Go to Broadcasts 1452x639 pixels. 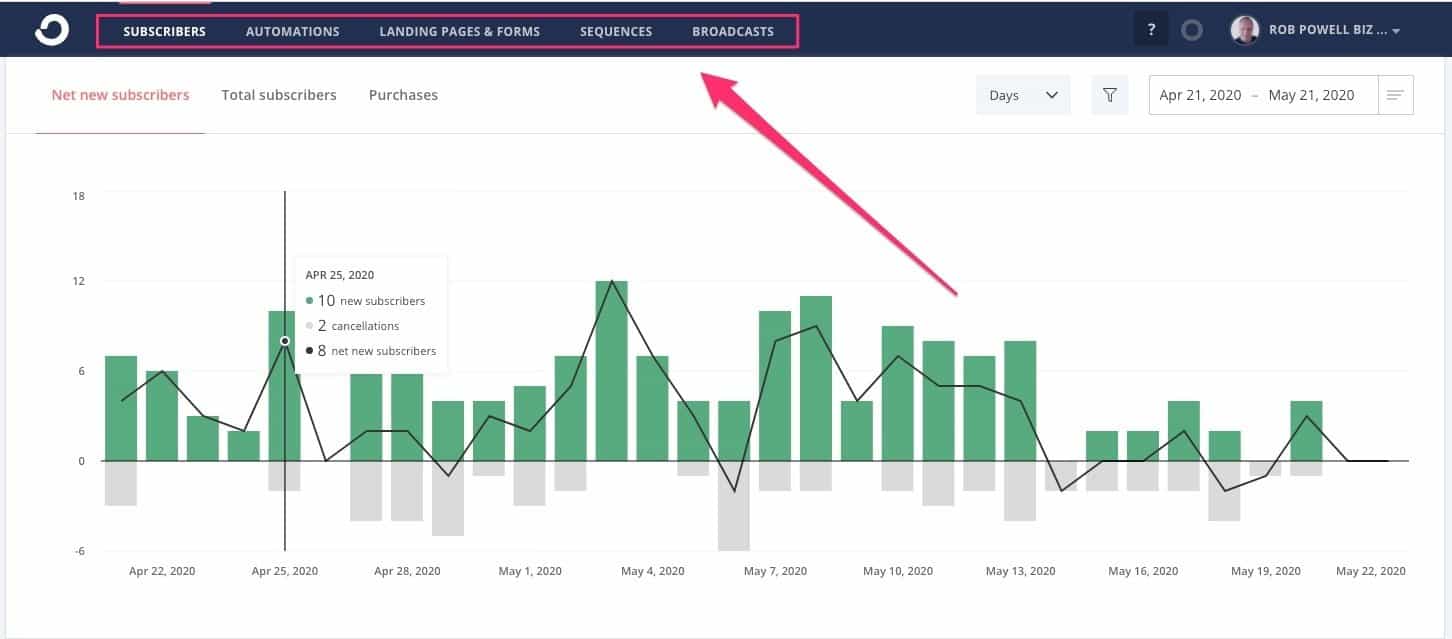tap(733, 31)
